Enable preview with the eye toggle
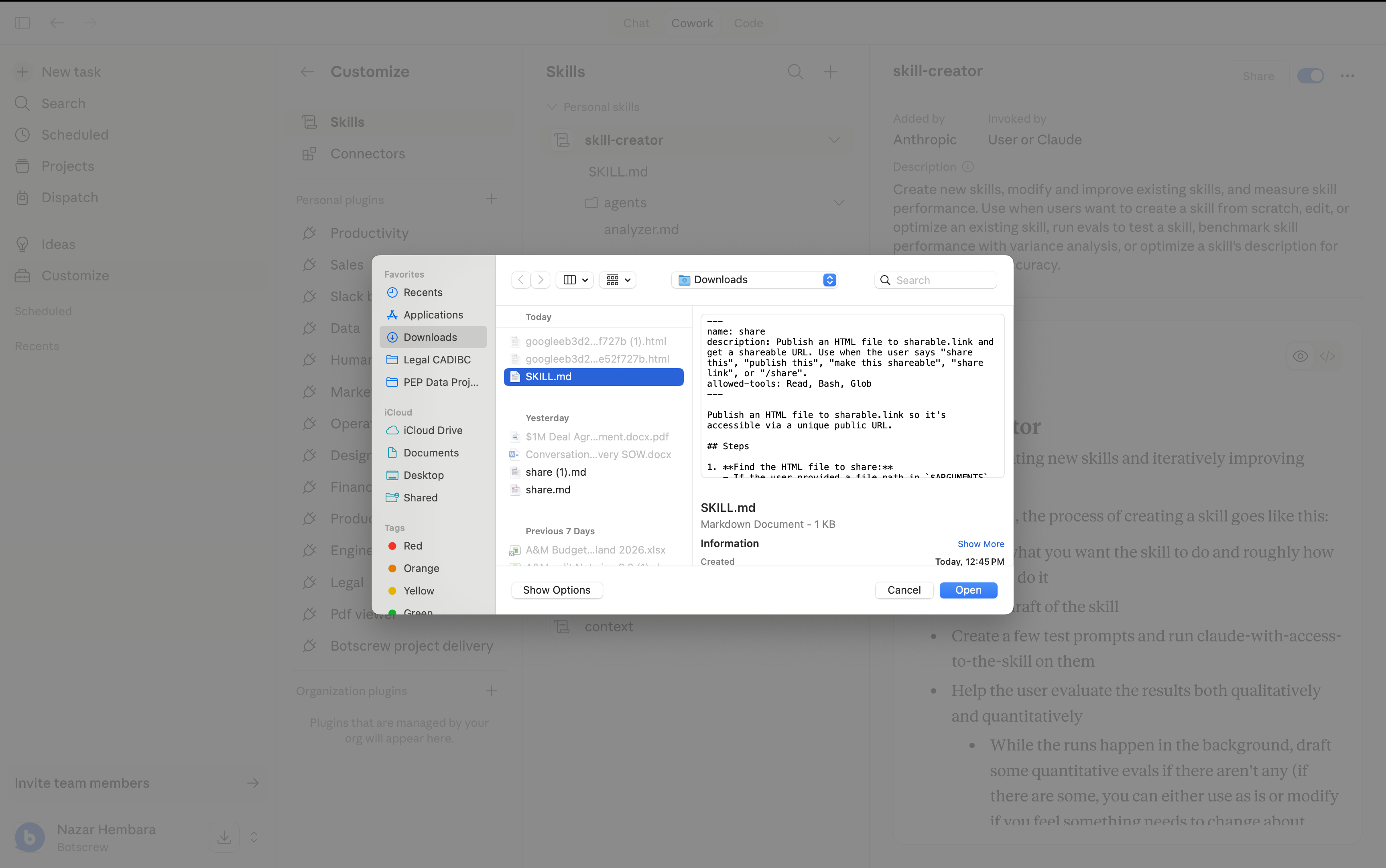Viewport: 1386px width, 868px height. pos(1300,356)
